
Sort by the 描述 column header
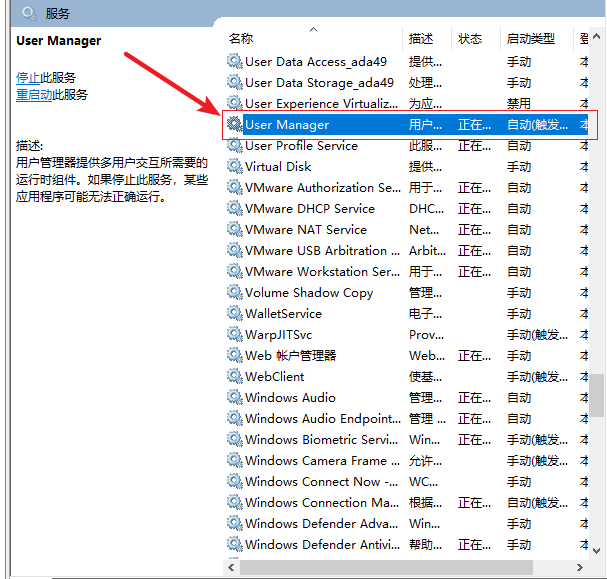click(421, 39)
